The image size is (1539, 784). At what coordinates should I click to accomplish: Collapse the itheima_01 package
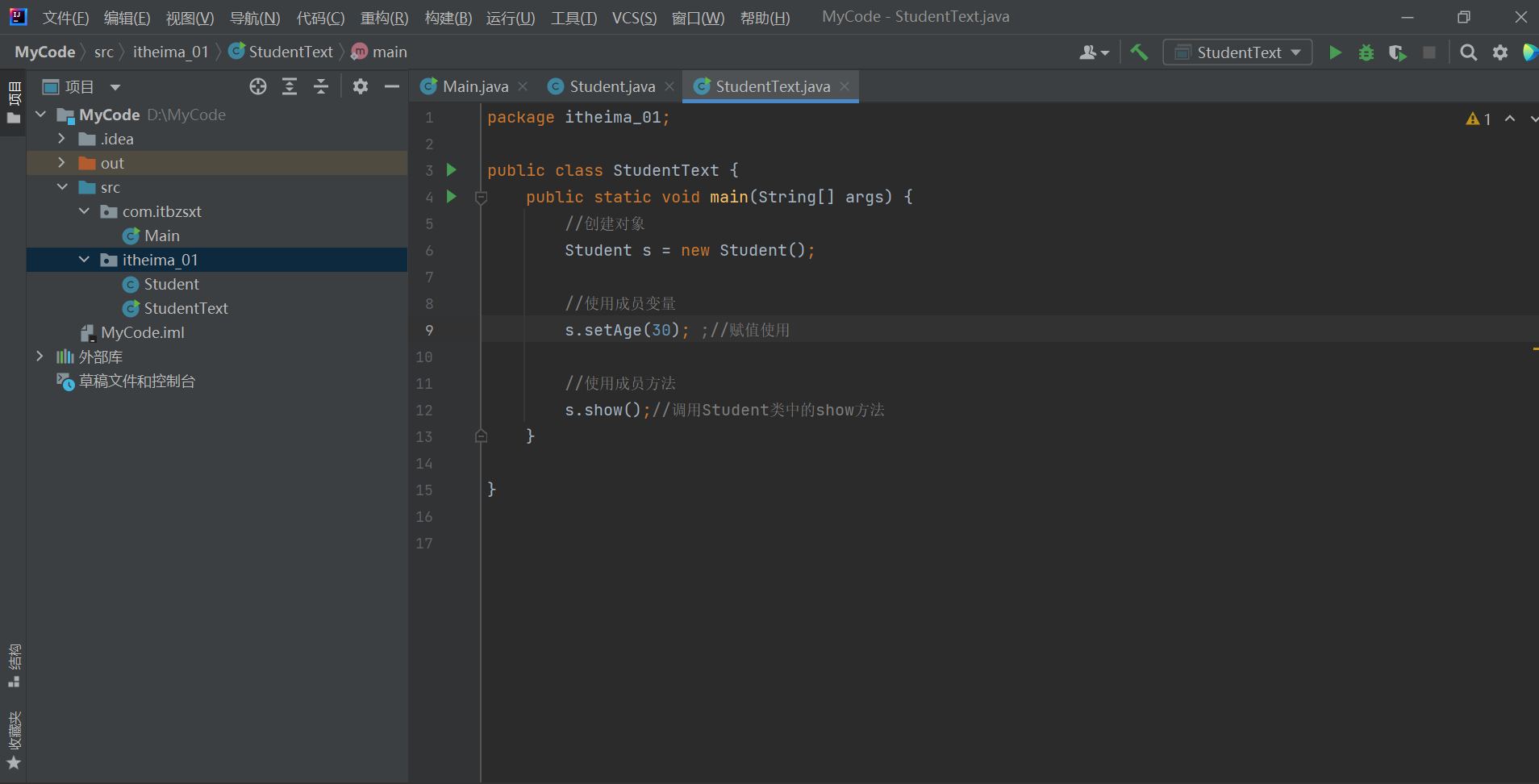[x=84, y=260]
